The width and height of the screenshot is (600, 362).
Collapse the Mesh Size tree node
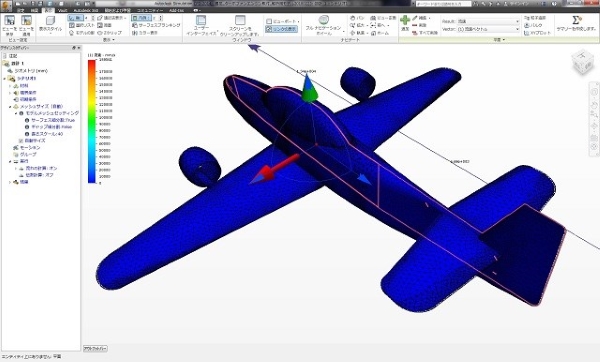coord(10,107)
